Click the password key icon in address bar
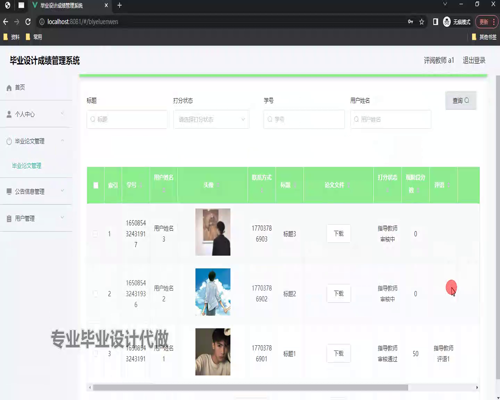Image resolution: width=500 pixels, height=400 pixels. (x=410, y=22)
